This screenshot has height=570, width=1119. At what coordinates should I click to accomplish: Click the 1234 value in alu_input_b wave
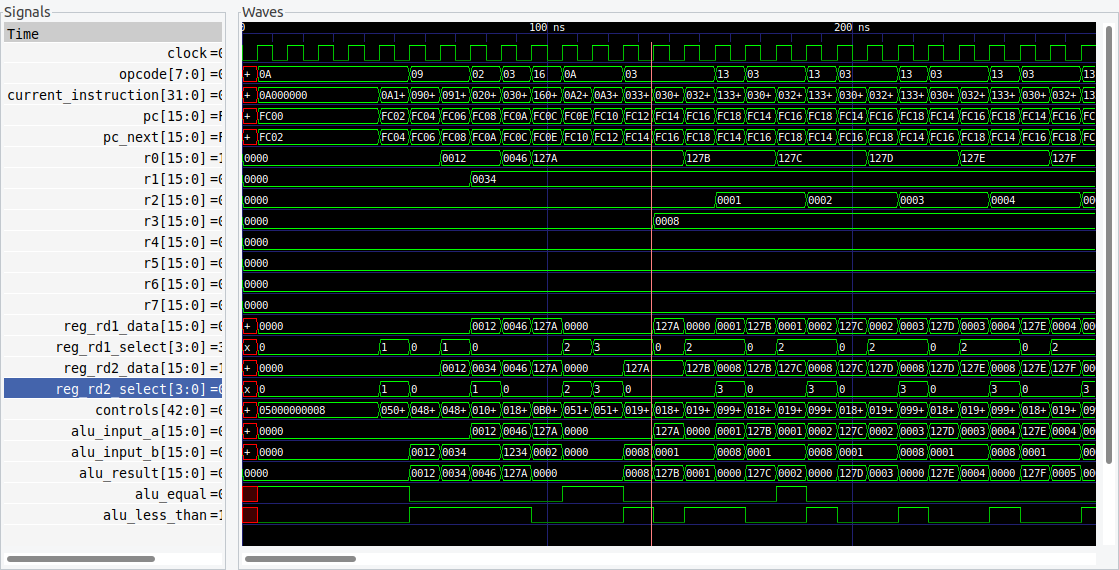pyautogui.click(x=515, y=452)
